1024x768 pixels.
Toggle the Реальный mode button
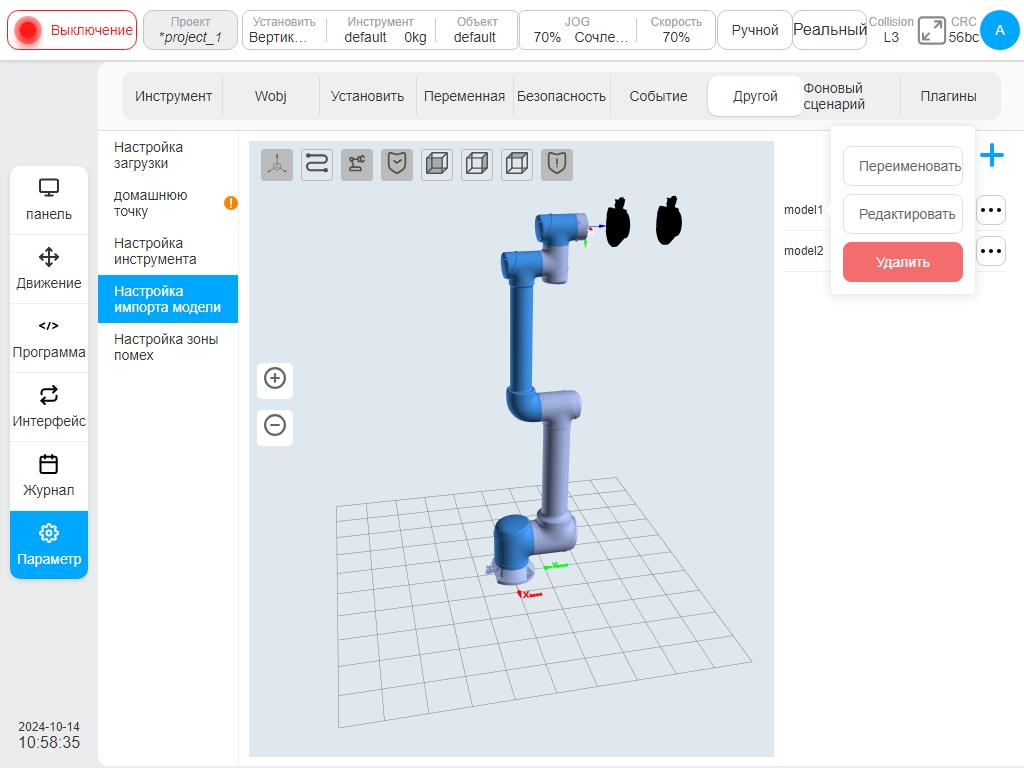829,30
